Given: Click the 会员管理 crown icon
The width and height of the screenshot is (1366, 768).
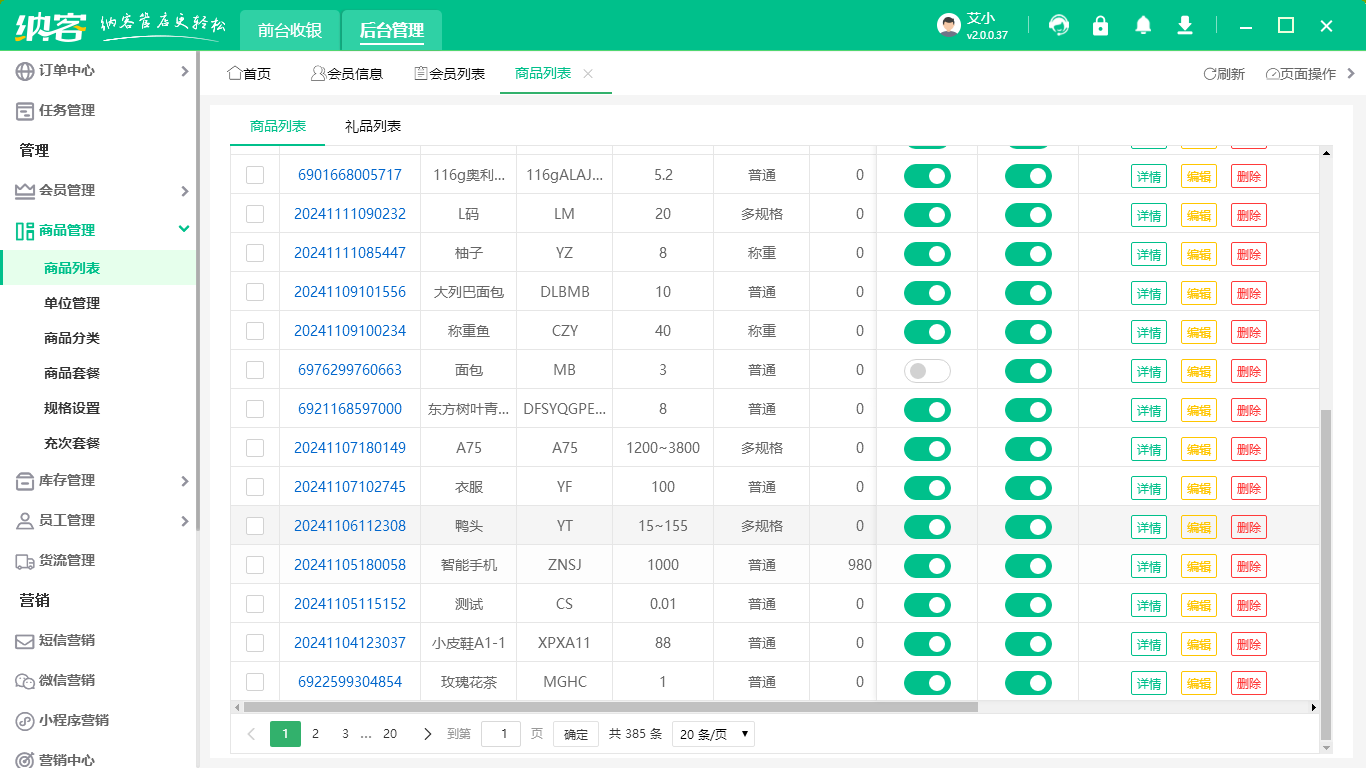Looking at the screenshot, I should [x=25, y=191].
